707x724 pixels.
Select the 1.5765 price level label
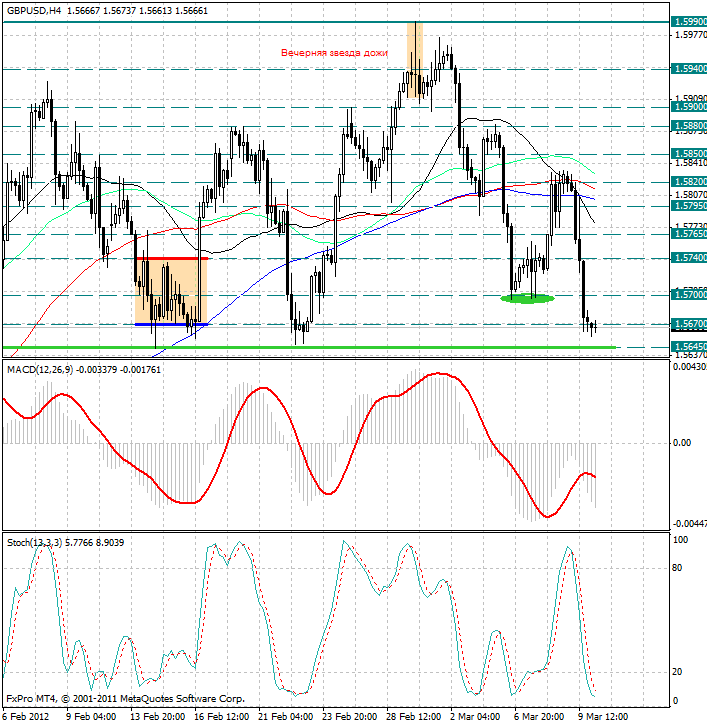(689, 234)
